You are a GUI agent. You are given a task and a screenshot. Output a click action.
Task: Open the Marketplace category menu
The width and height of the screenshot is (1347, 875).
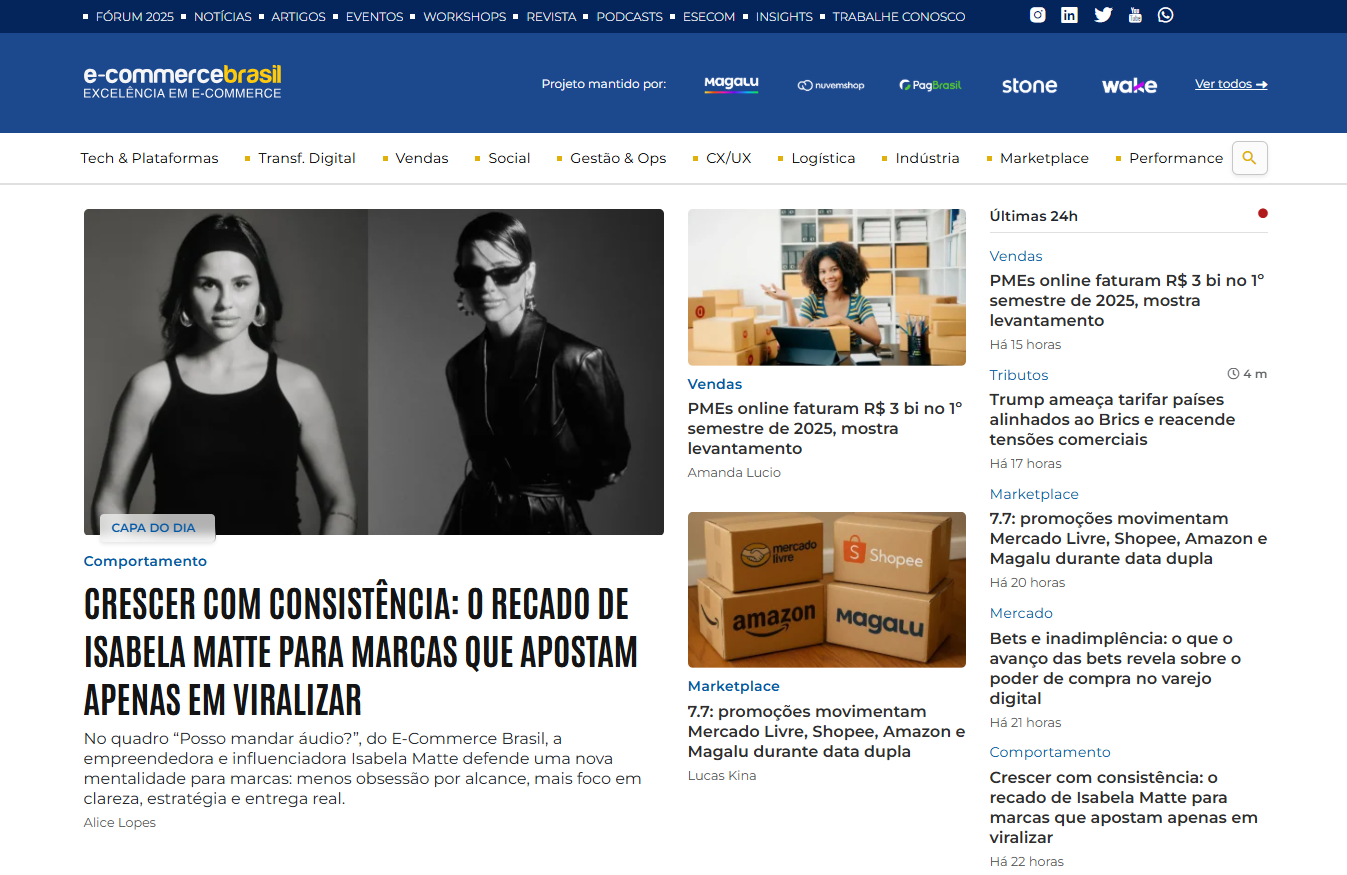point(1044,158)
